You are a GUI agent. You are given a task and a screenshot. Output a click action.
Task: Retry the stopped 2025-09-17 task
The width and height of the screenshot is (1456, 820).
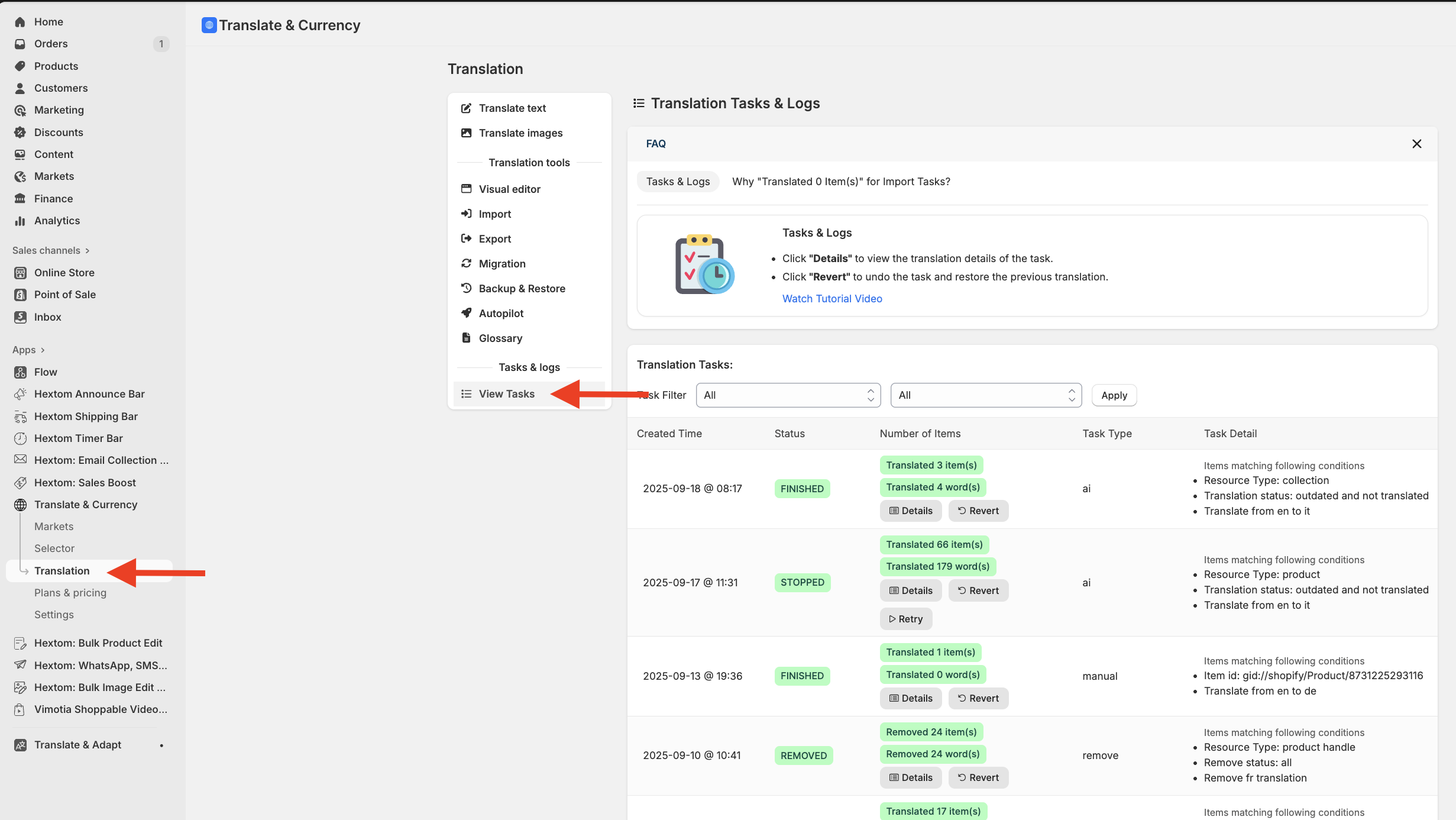[905, 619]
